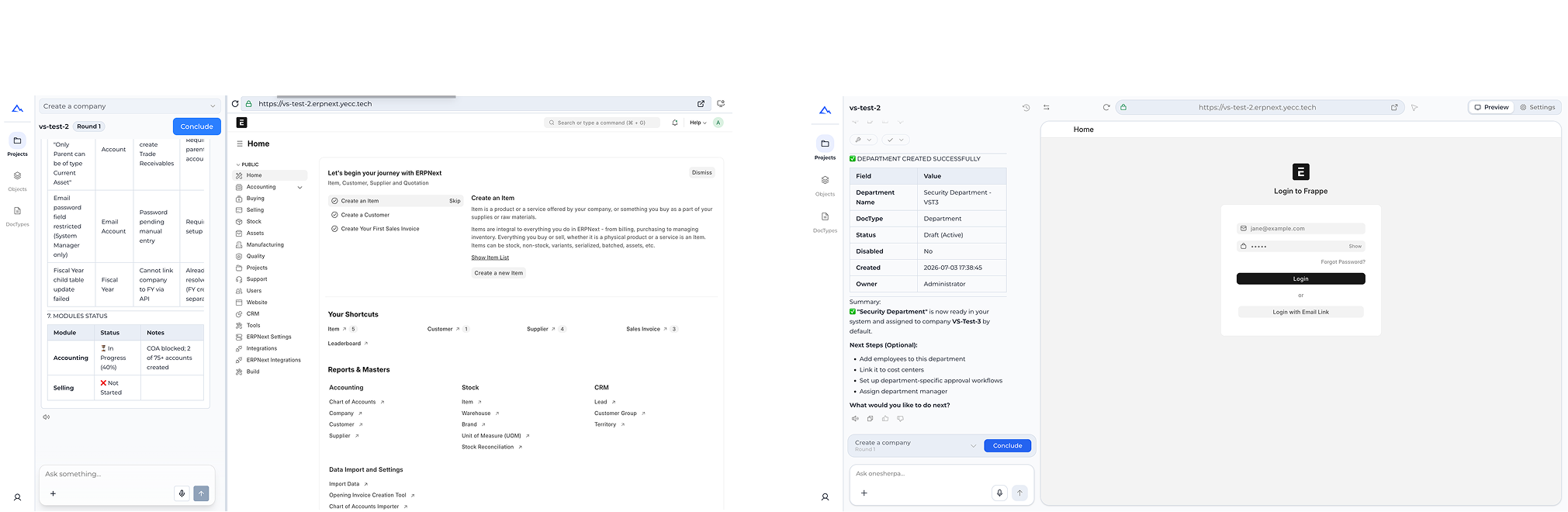Click the Round 1 badge
1568x512 pixels.
pyautogui.click(x=88, y=126)
